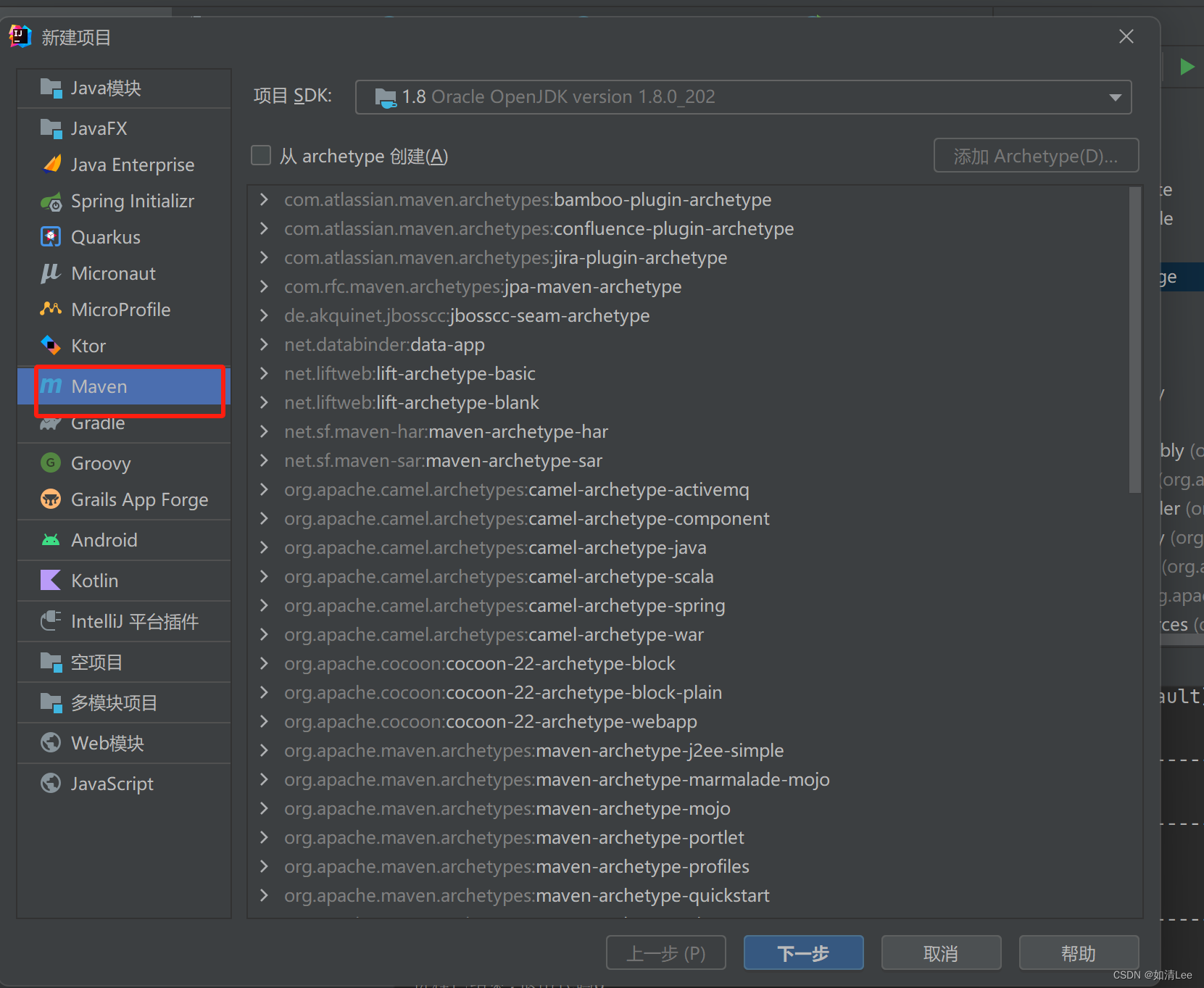Select cocoon-22-archetype-block in the list
The width and height of the screenshot is (1204, 988).
coord(479,663)
